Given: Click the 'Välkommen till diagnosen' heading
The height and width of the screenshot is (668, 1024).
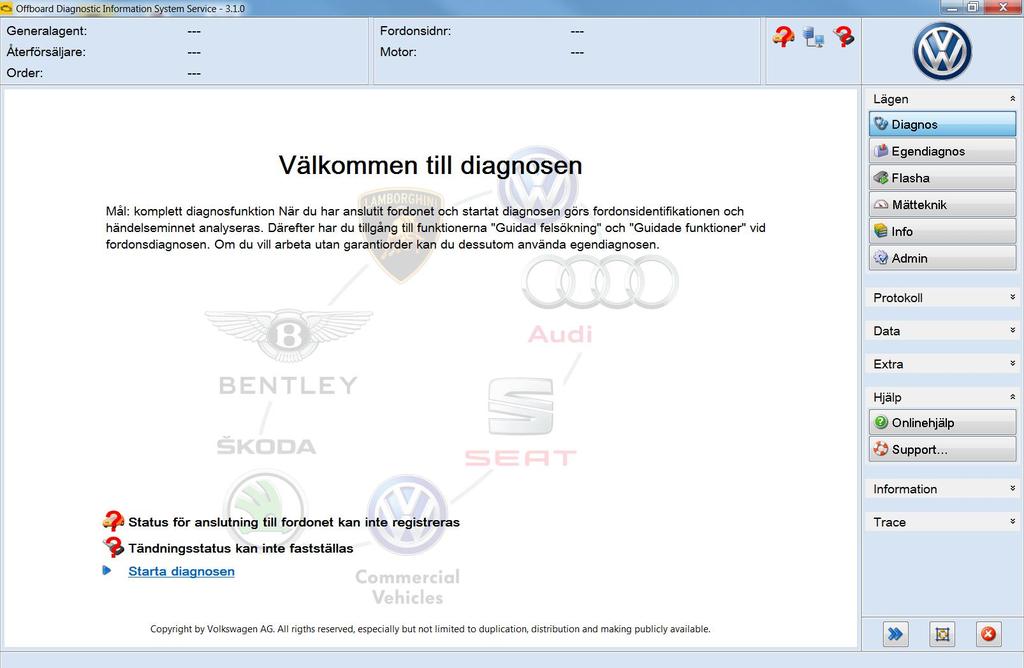Looking at the screenshot, I should 430,165.
